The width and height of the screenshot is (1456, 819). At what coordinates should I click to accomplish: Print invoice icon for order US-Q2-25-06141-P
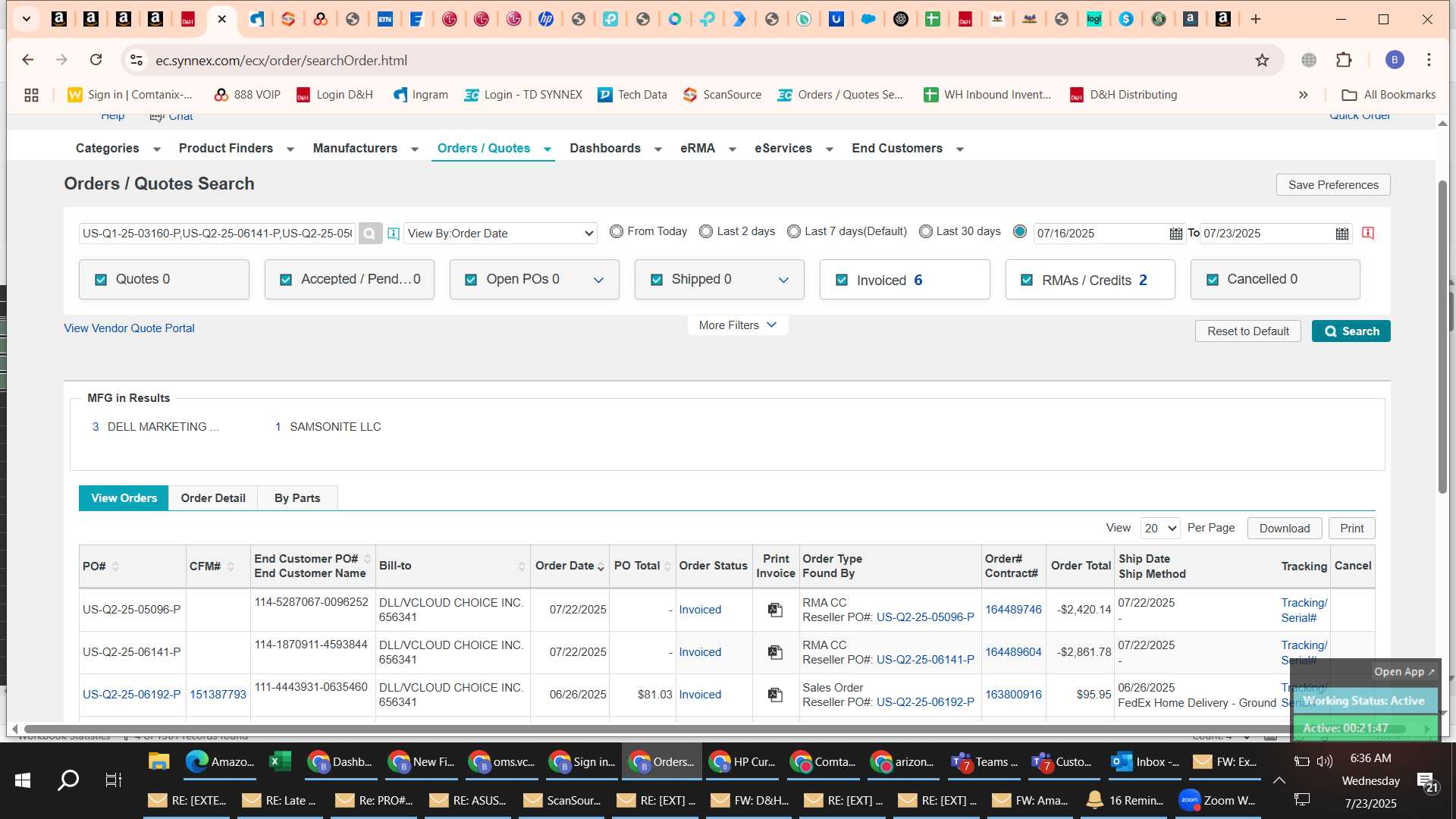click(x=775, y=652)
